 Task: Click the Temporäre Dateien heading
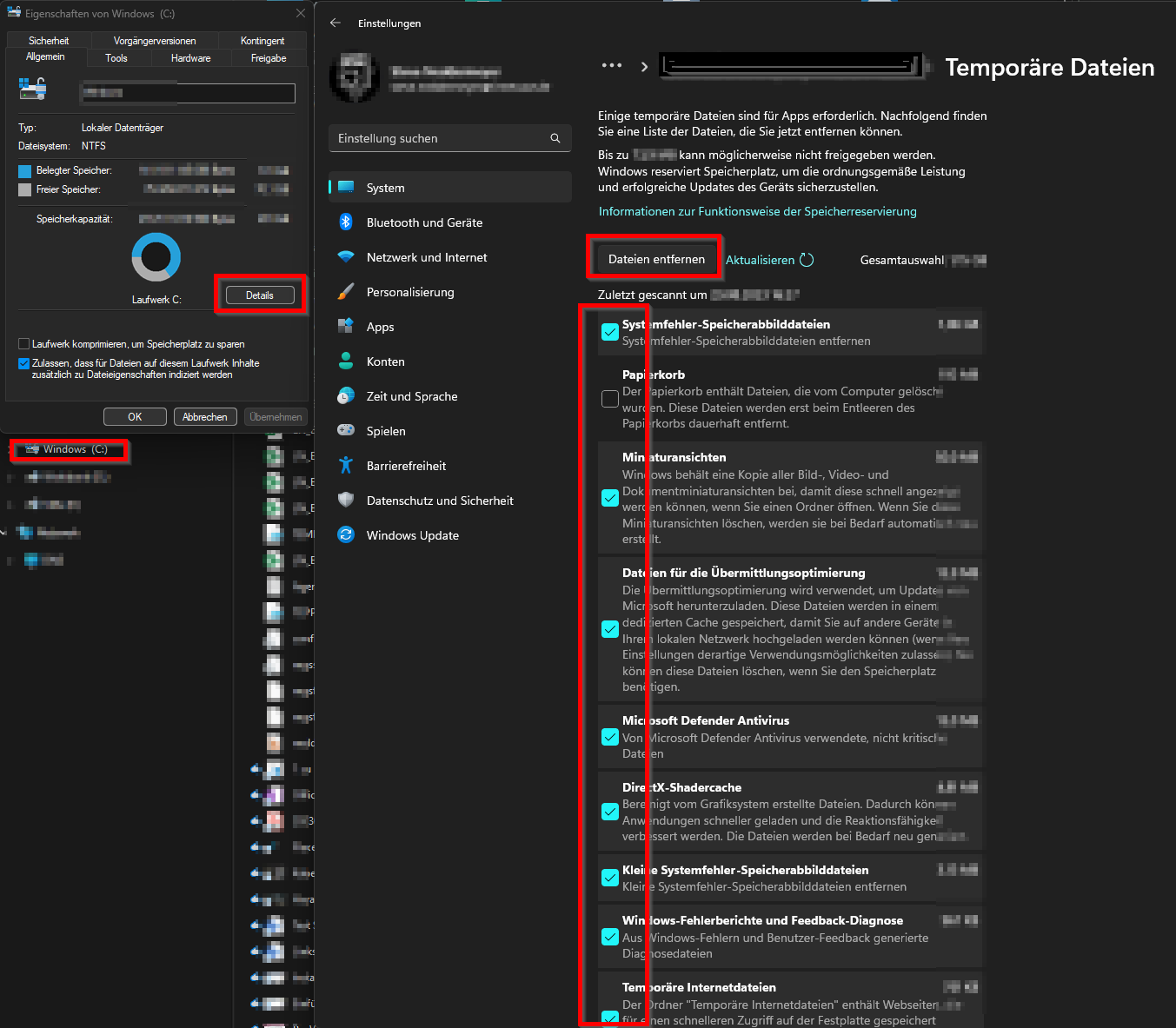coord(1050,68)
